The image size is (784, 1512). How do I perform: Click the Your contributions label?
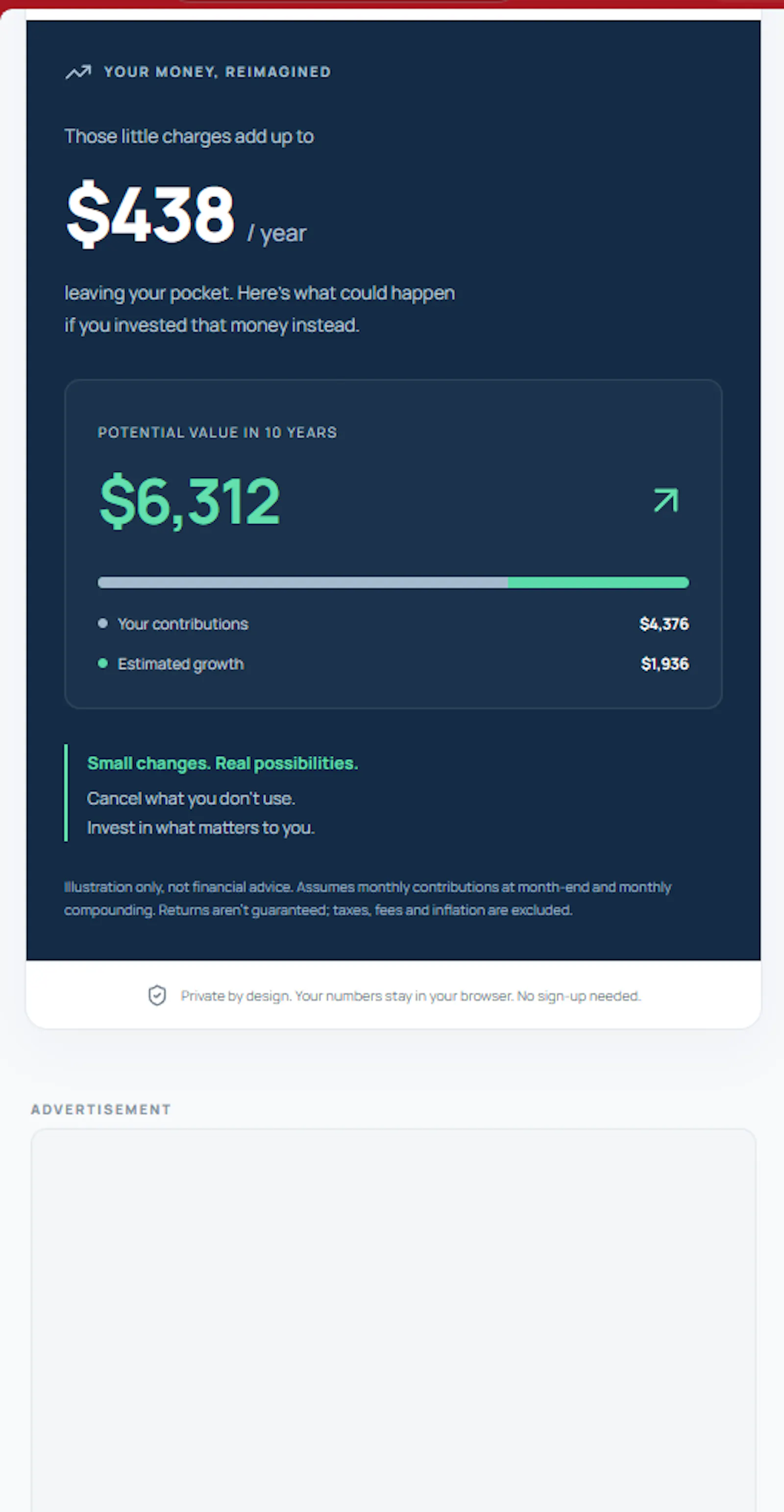[183, 624]
